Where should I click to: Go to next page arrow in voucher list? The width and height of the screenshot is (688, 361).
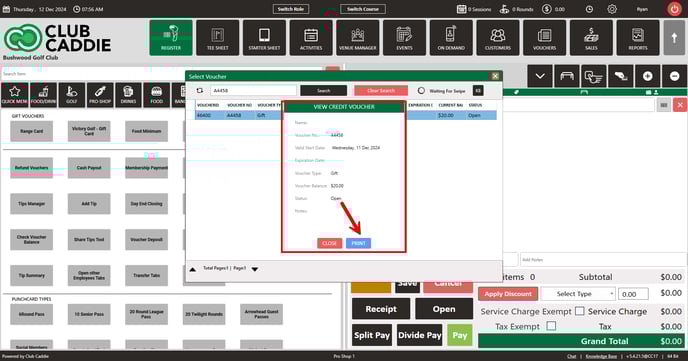pos(255,269)
